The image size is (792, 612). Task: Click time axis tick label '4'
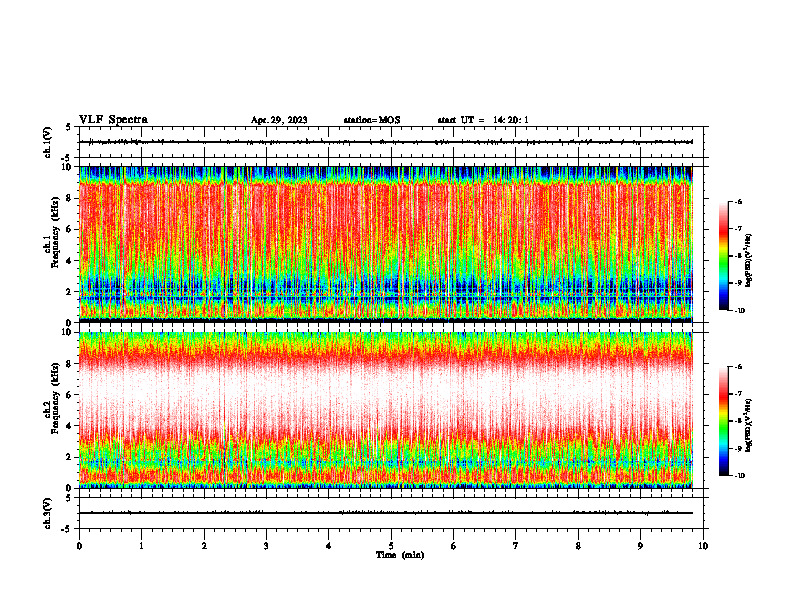[x=329, y=546]
